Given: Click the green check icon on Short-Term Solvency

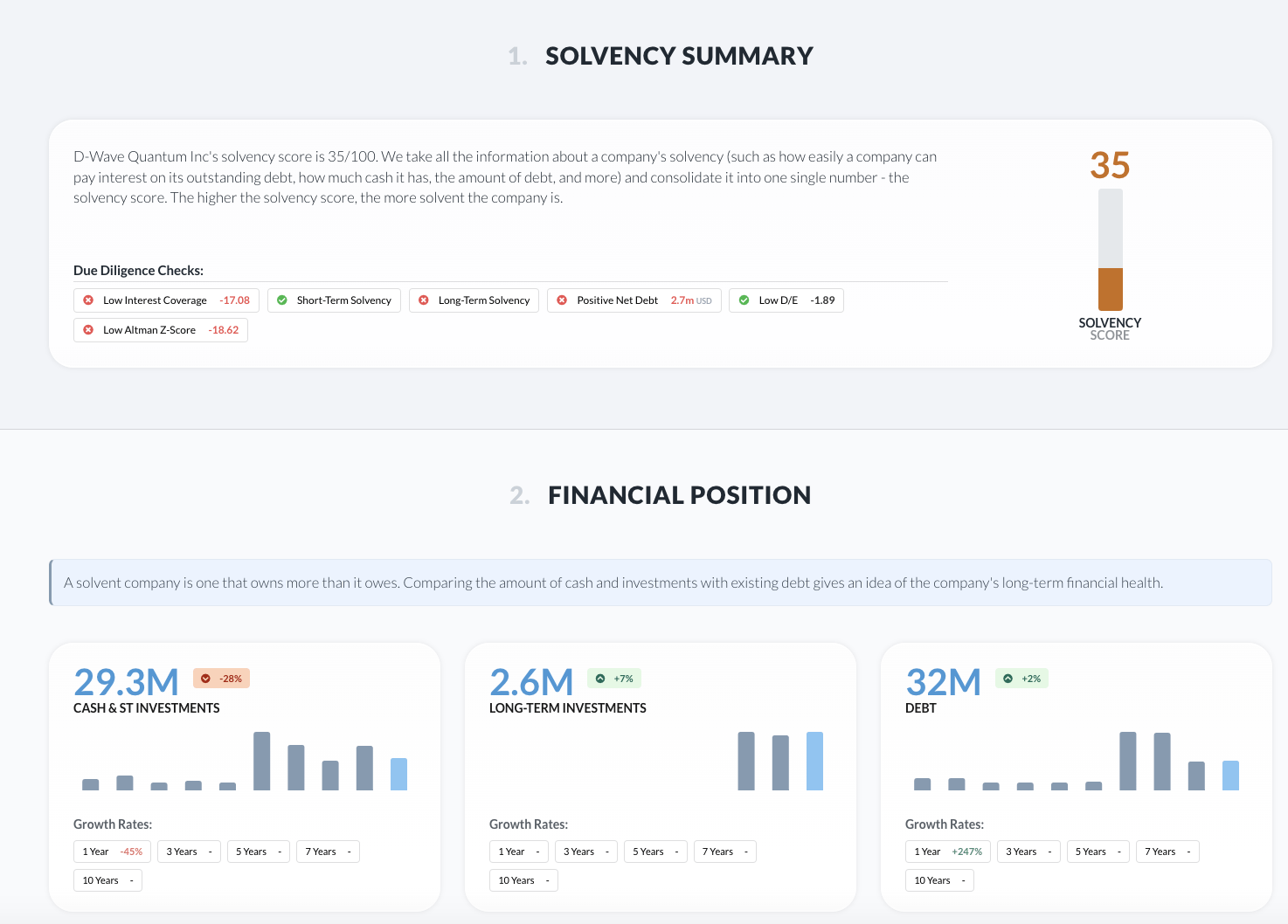Looking at the screenshot, I should [281, 300].
